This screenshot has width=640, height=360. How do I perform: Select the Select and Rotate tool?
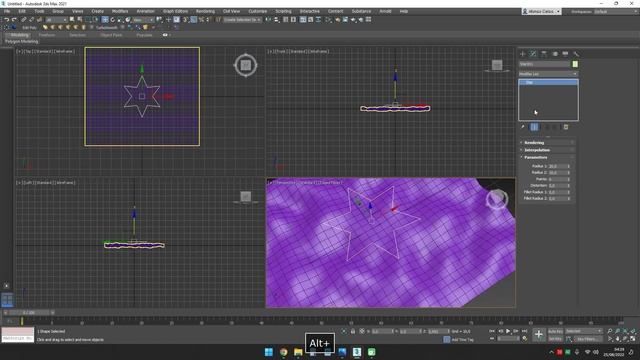tap(113, 20)
